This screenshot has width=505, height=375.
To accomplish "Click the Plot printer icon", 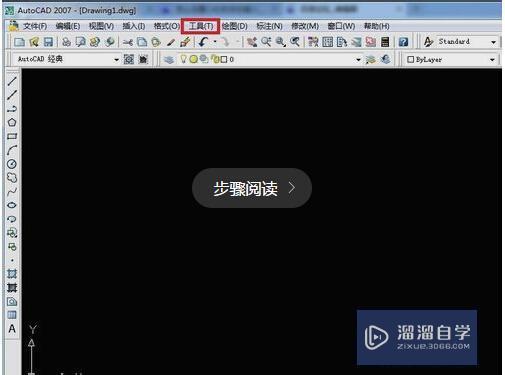I will (66, 42).
